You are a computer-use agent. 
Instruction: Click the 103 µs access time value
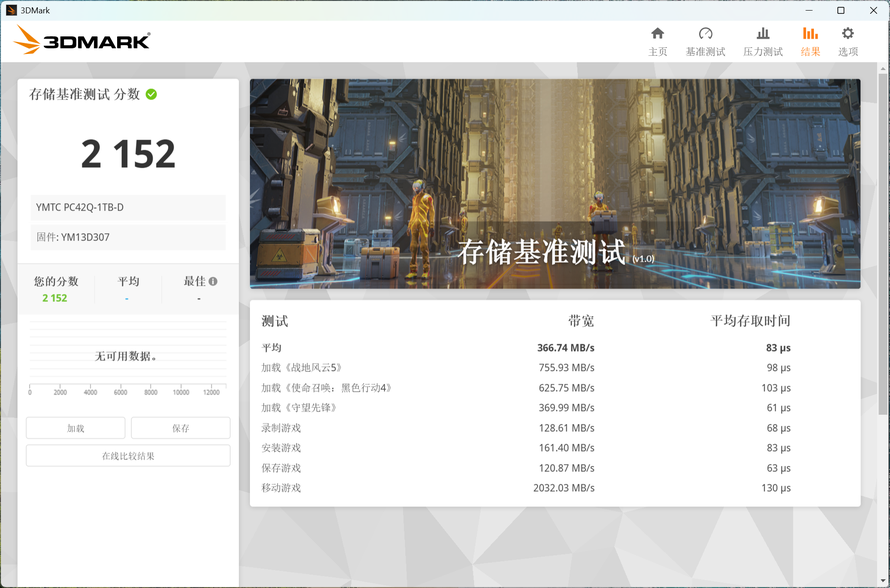[776, 388]
